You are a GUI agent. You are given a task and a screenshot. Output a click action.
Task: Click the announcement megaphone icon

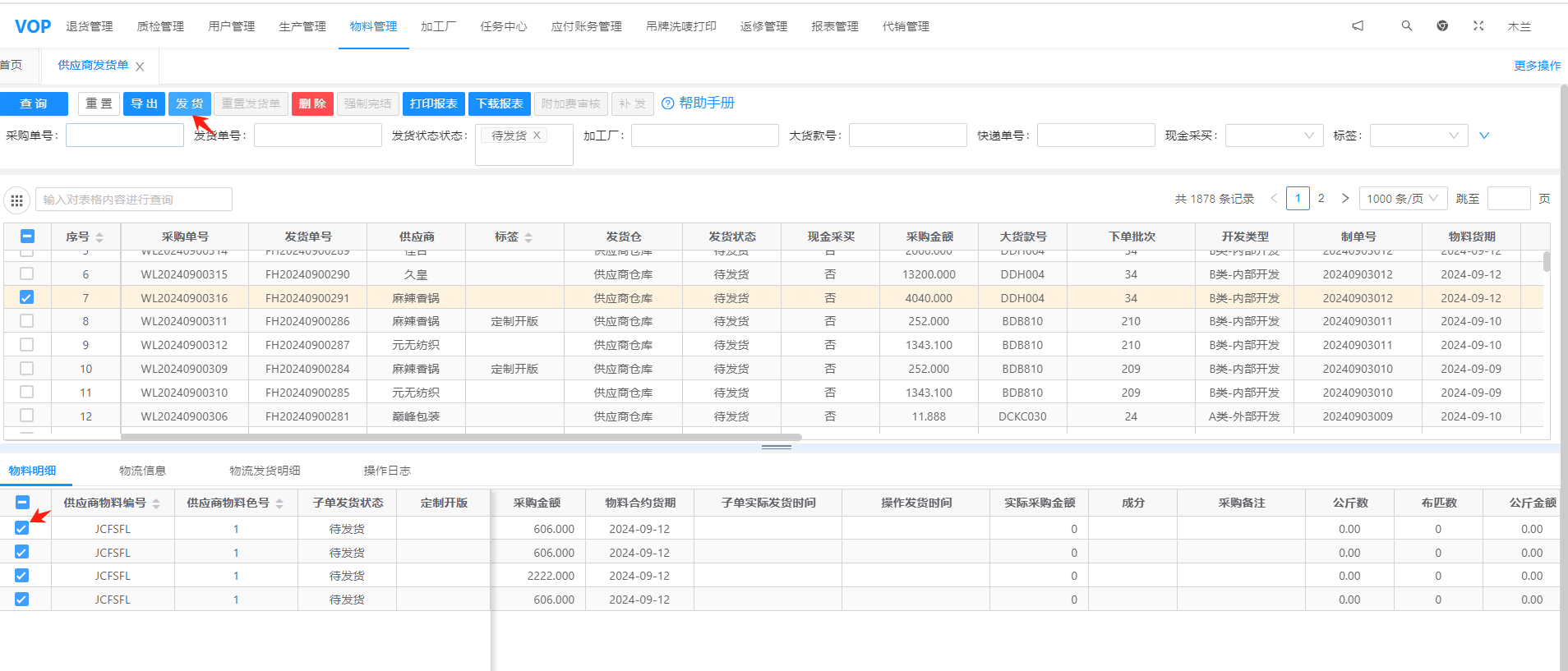click(1358, 26)
